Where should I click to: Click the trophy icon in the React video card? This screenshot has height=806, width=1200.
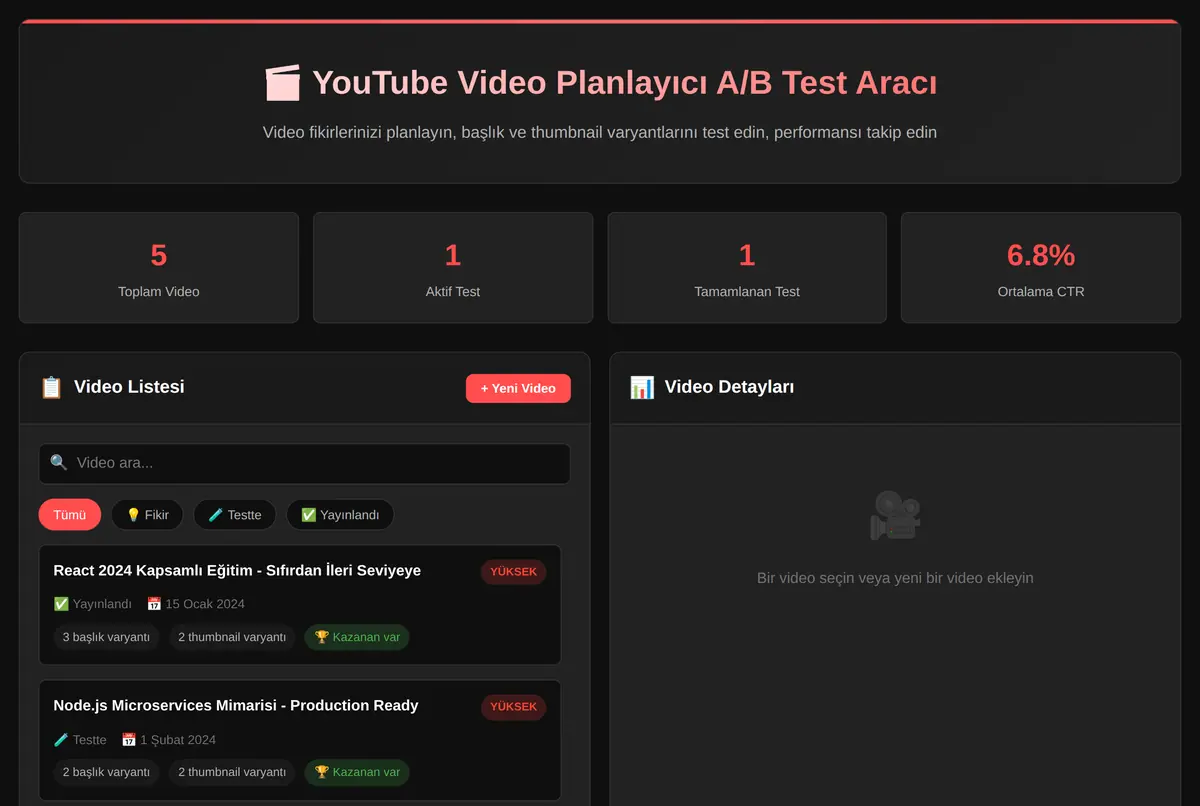click(x=321, y=637)
